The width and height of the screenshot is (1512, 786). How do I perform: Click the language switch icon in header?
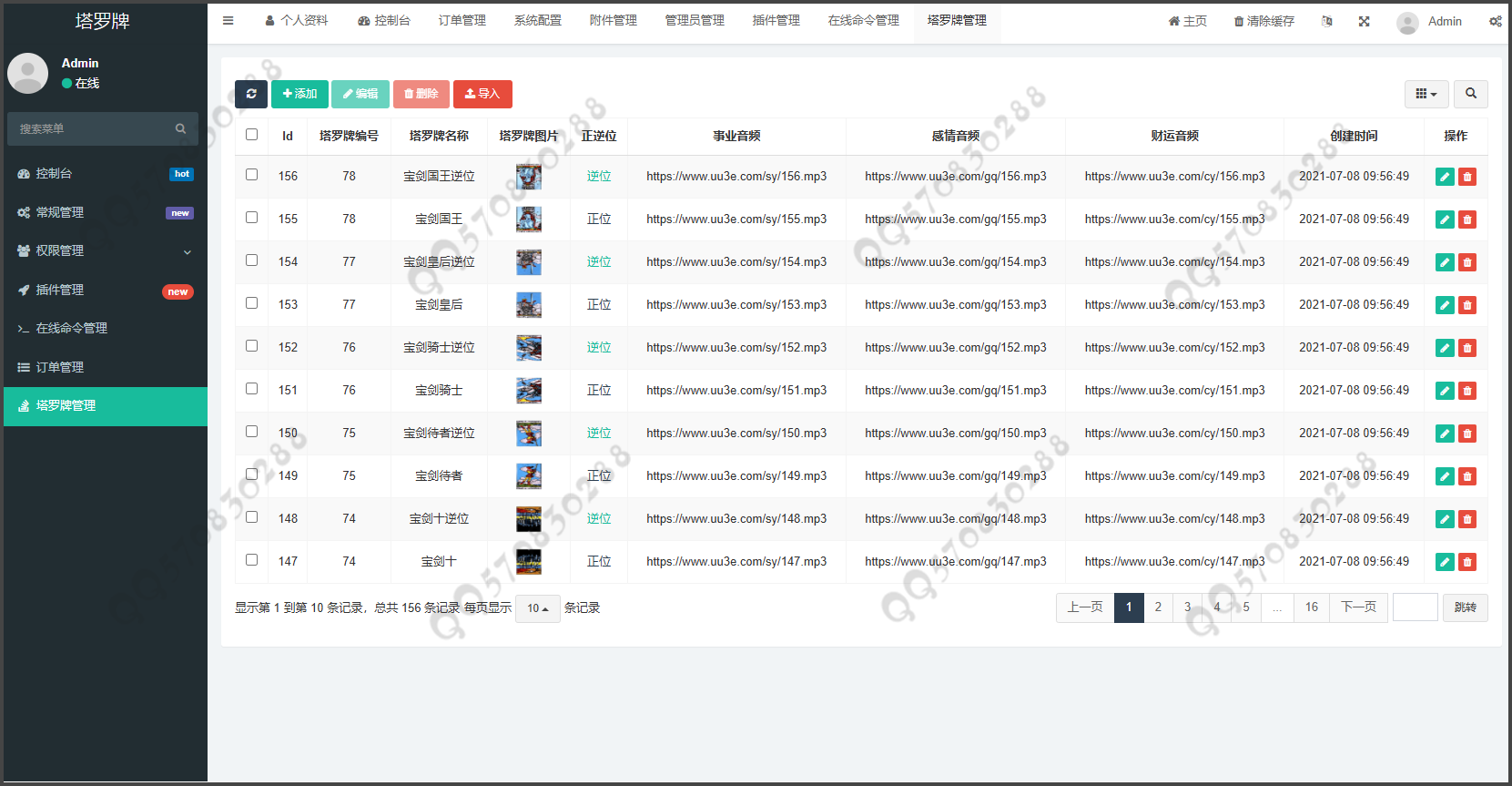click(1326, 21)
